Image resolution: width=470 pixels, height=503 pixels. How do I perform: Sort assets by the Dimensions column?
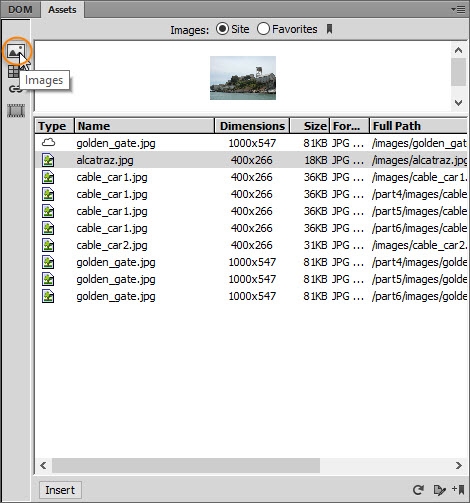(252, 126)
